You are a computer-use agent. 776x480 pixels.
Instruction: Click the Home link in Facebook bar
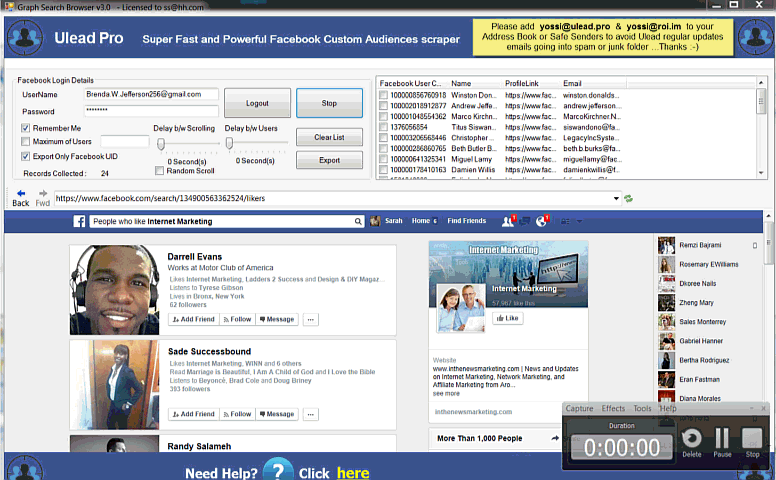pos(421,221)
